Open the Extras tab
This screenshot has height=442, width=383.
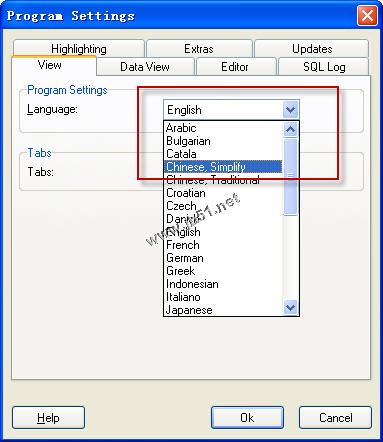pyautogui.click(x=199, y=49)
